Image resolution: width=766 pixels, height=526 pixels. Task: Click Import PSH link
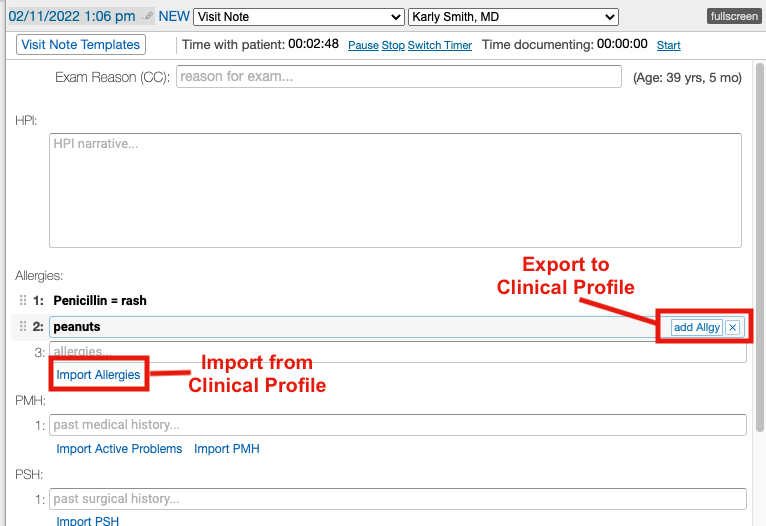tap(88, 521)
